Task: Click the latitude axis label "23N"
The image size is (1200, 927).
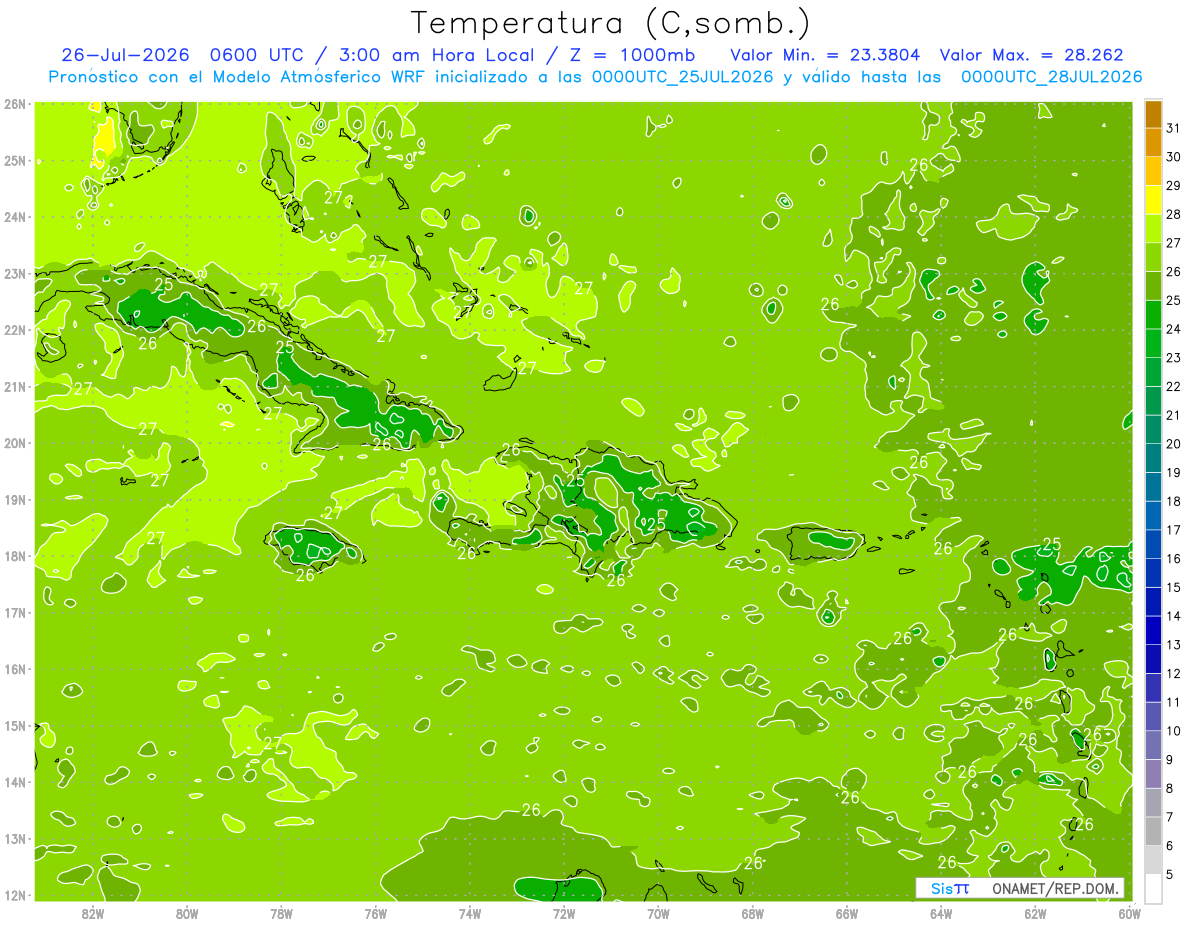Action: coord(15,274)
